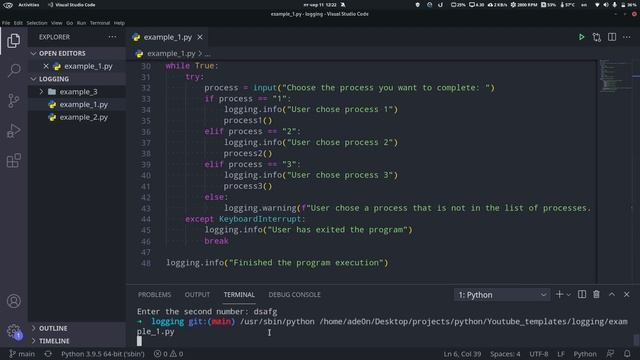Open Explorer views and more actions ellipsis

pos(112,37)
